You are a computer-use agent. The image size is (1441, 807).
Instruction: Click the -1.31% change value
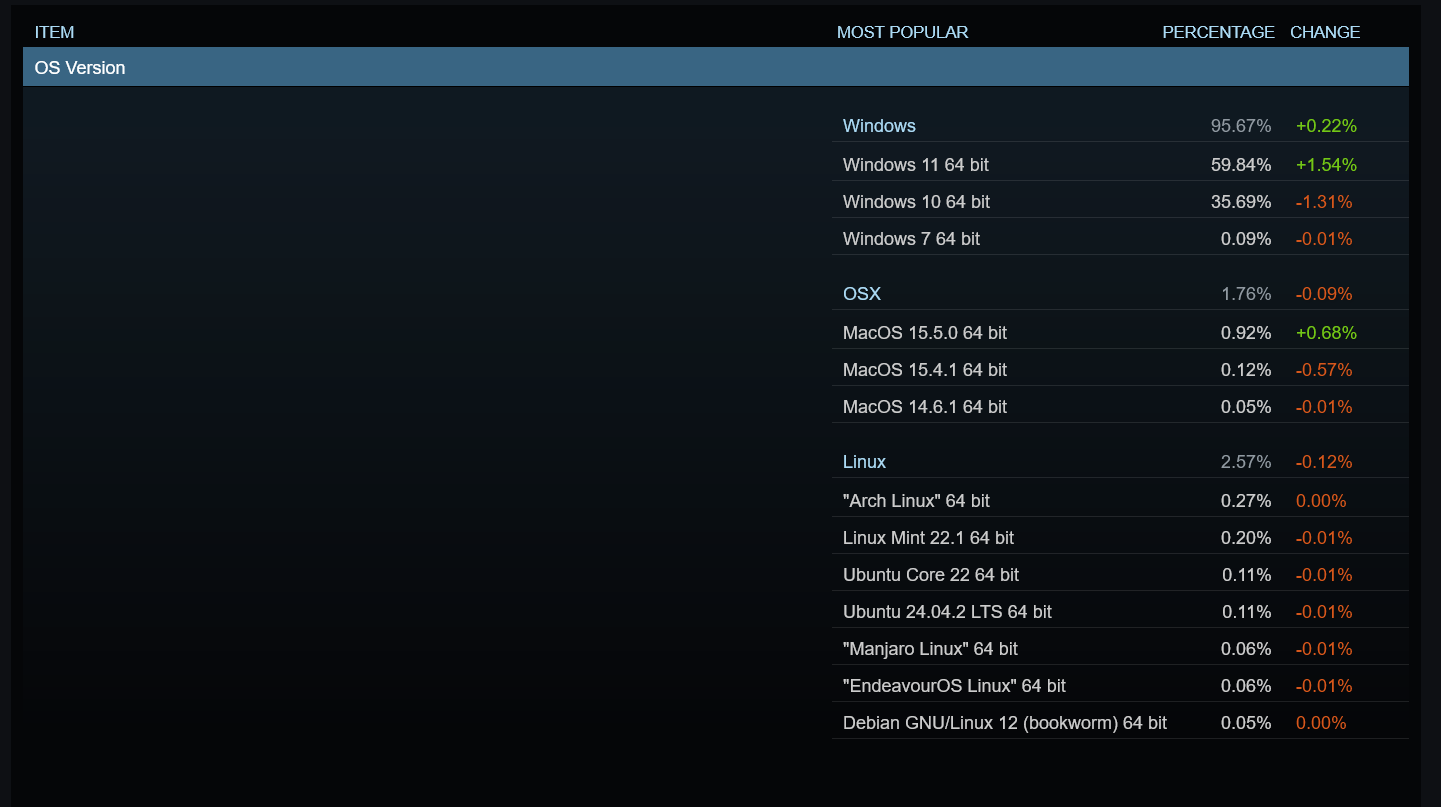click(1324, 201)
